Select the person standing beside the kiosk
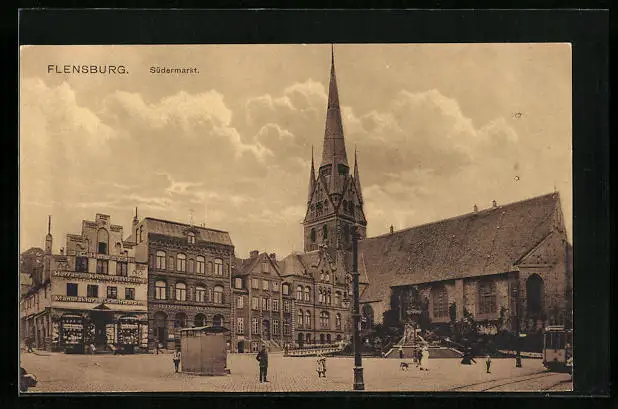618x409 pixels. [177, 360]
